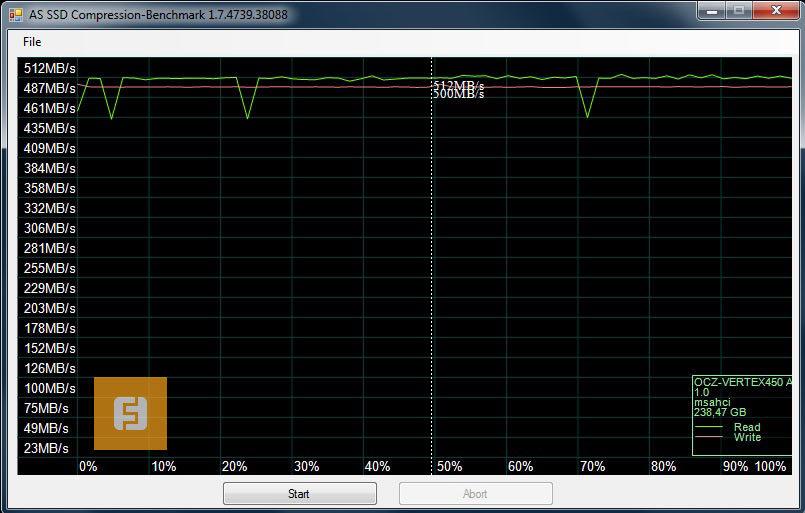
Task: Click the msahci driver text in legend
Action: click(x=712, y=402)
